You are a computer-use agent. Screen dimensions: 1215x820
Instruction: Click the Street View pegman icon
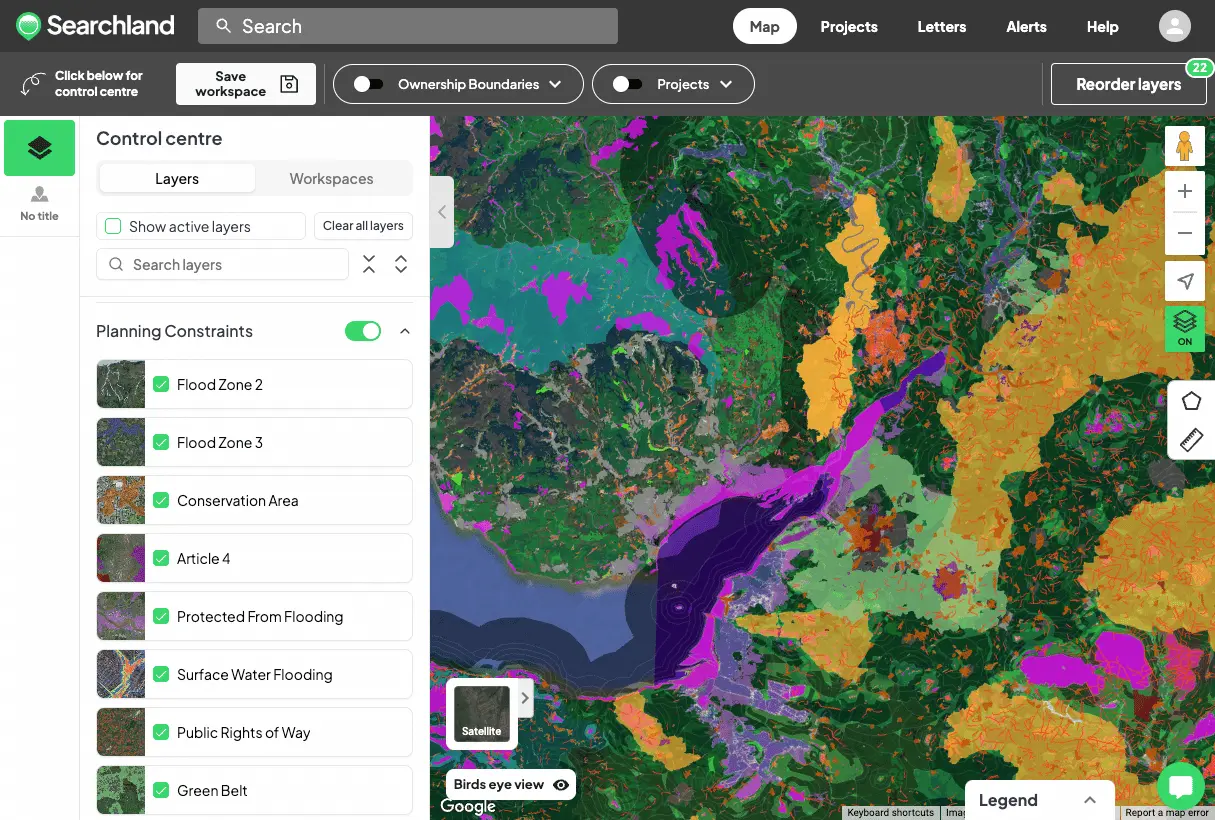coord(1184,147)
